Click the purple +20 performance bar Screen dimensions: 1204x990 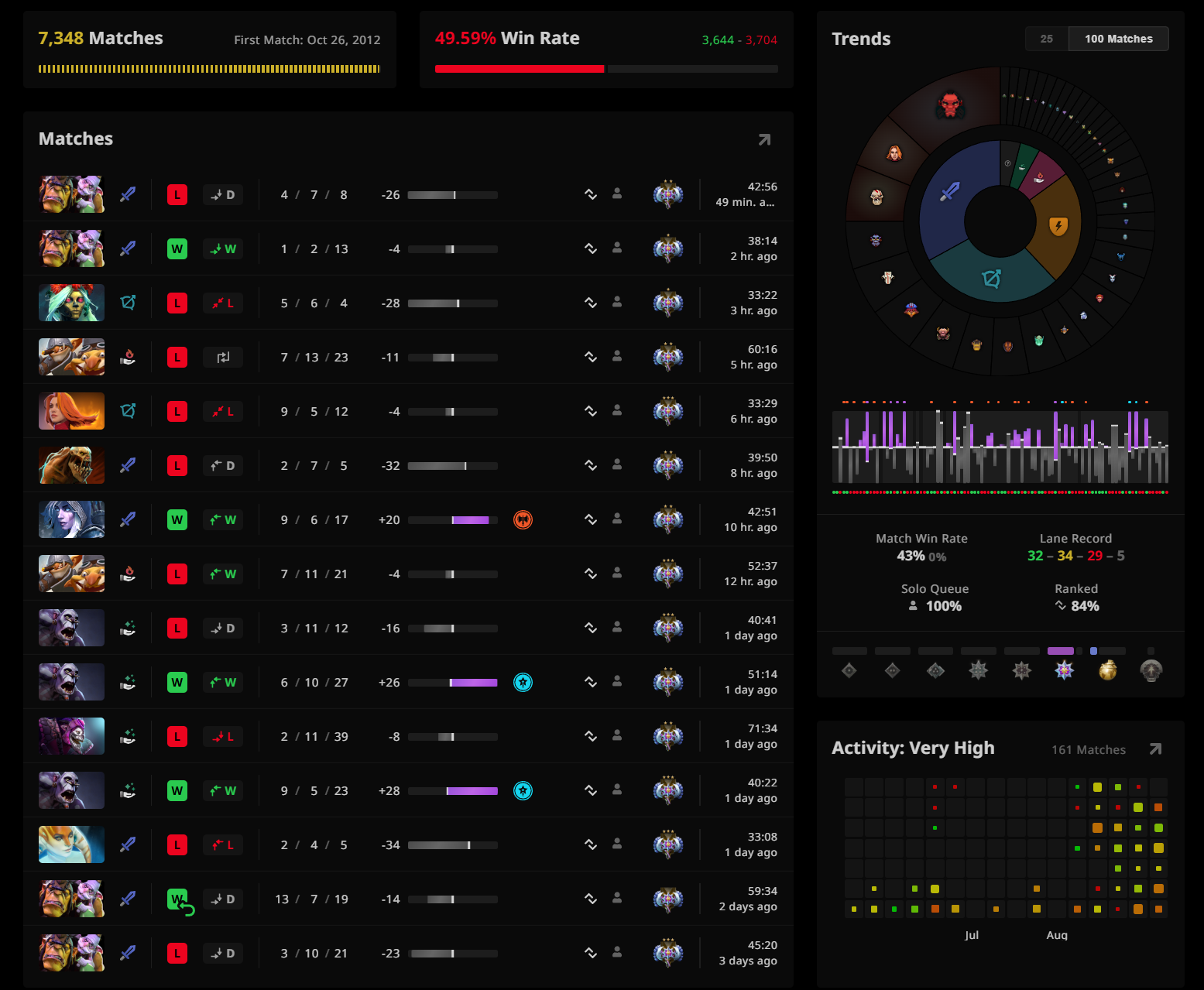click(472, 520)
